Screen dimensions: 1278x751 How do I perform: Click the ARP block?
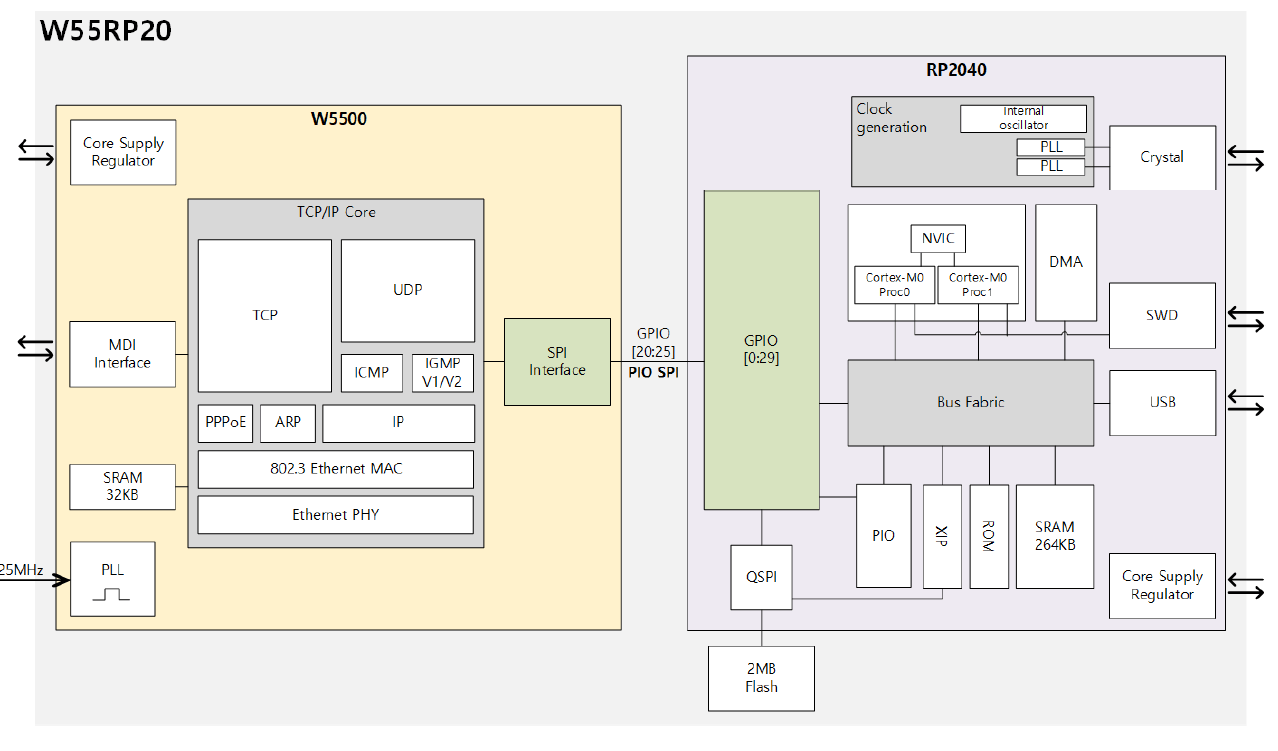(x=288, y=423)
